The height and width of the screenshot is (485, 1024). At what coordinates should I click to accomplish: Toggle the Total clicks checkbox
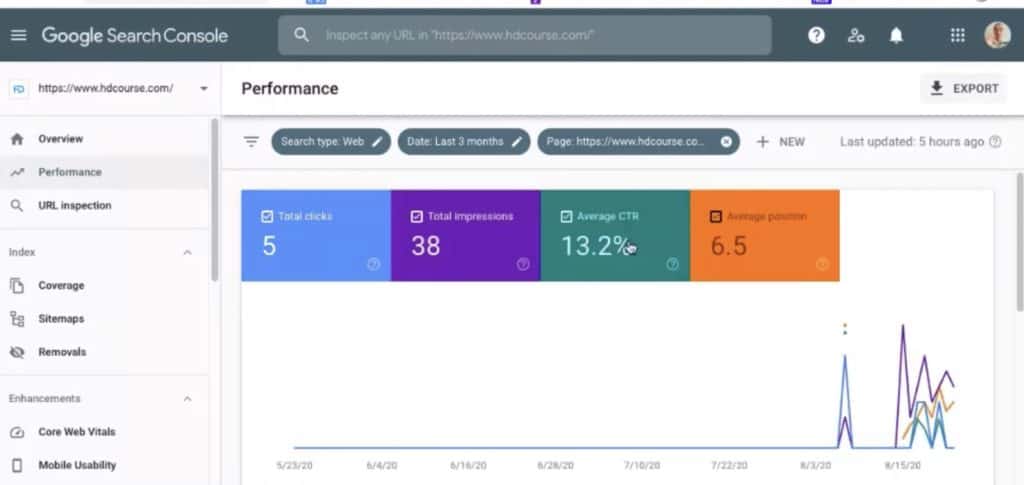coord(267,217)
